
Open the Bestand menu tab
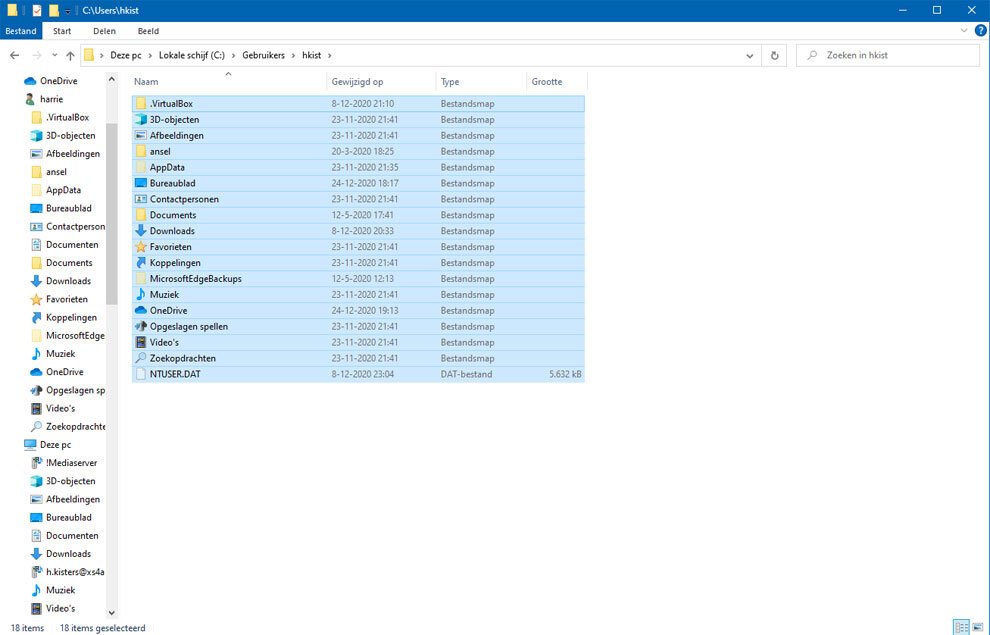(21, 31)
